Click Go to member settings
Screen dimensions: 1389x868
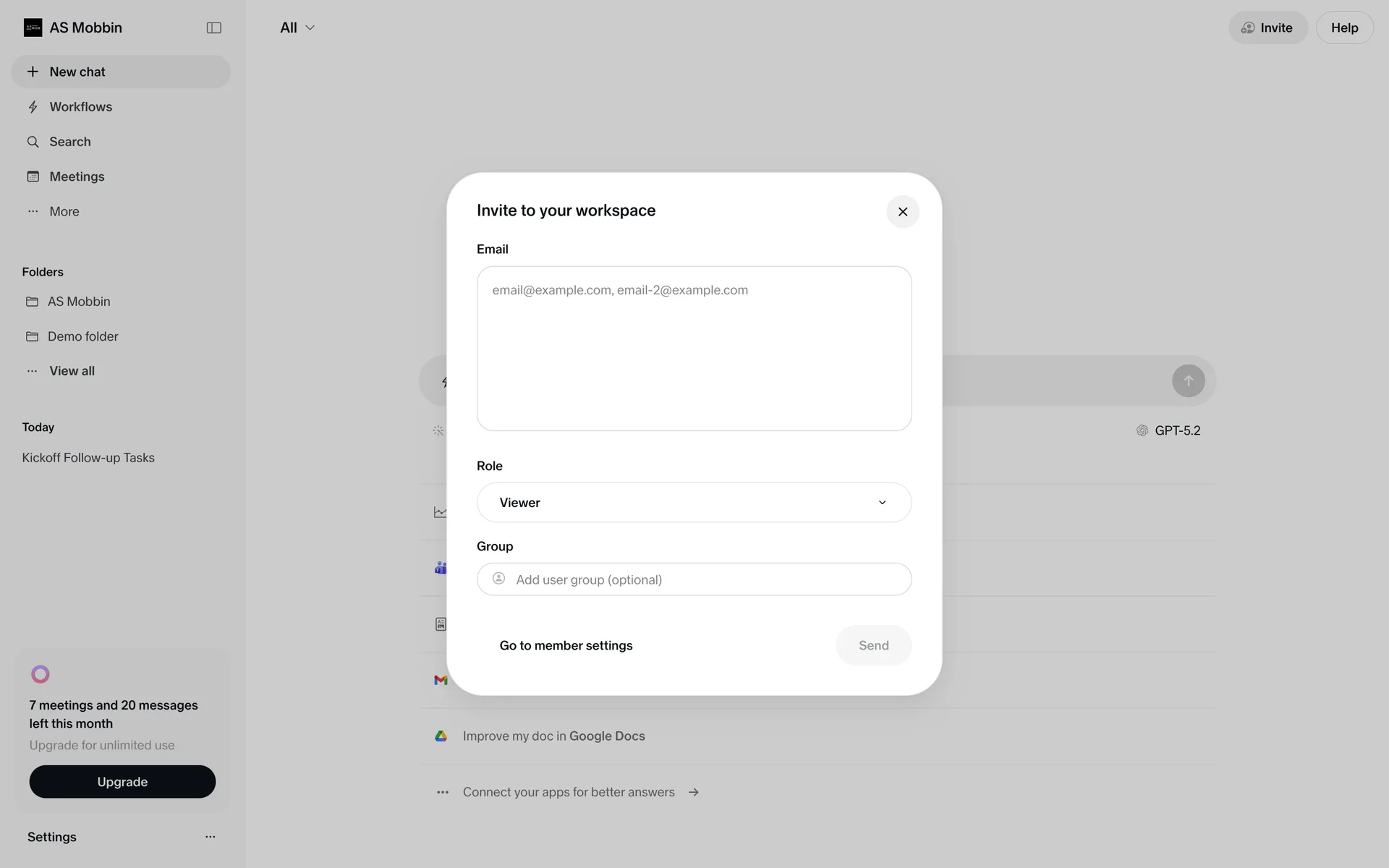point(566,645)
